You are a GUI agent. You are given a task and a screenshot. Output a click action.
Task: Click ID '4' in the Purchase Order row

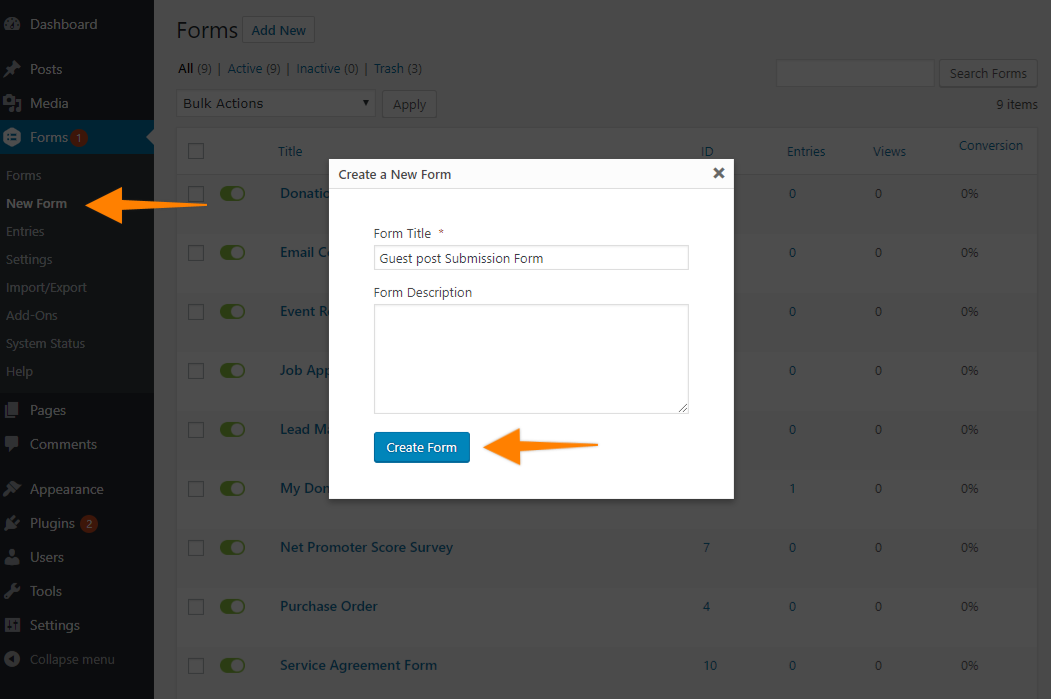706,607
